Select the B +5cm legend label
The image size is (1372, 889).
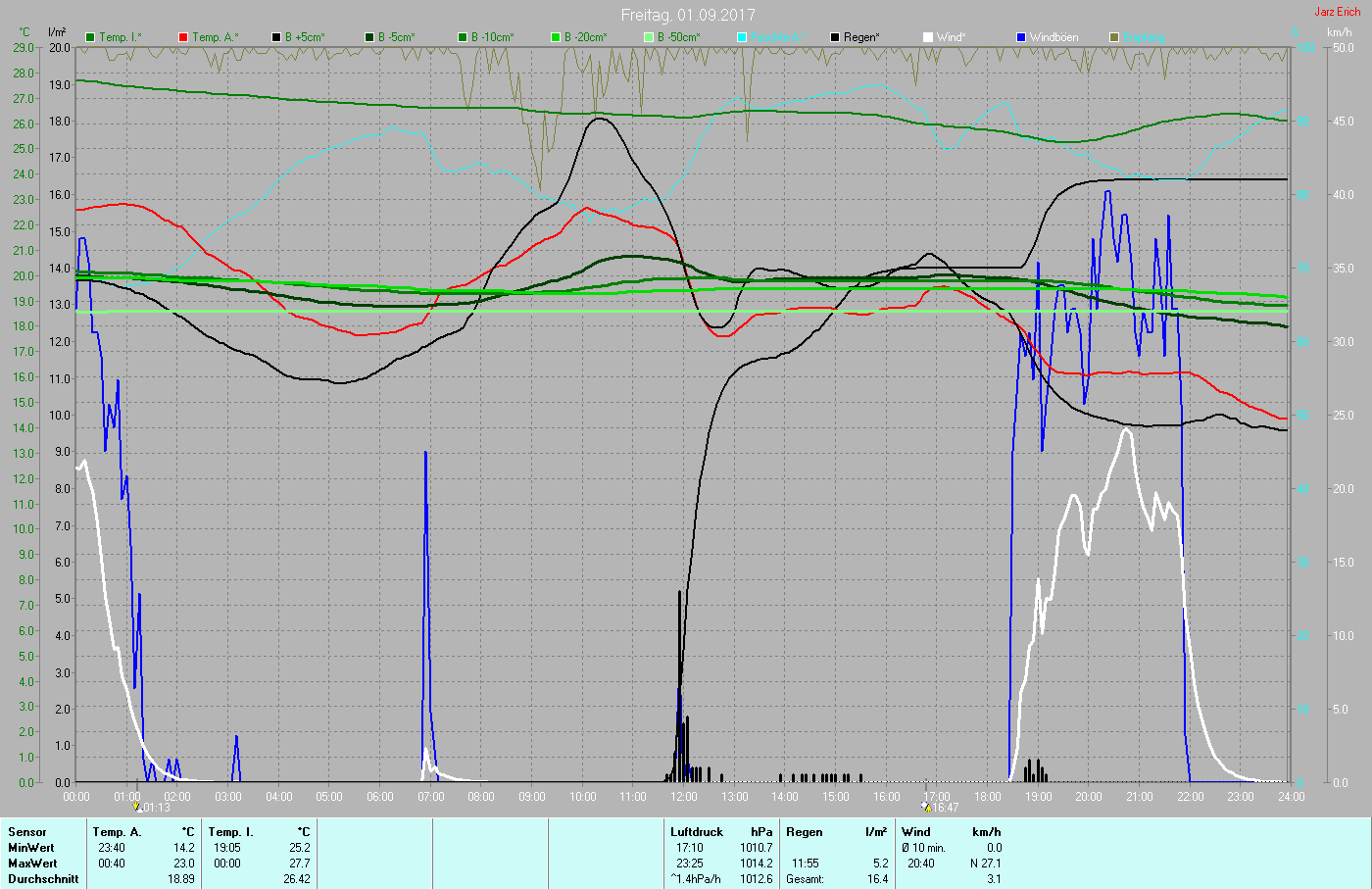pyautogui.click(x=305, y=37)
